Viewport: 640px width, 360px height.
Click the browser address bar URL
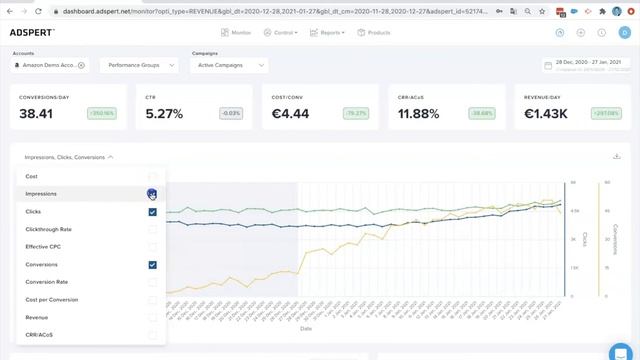point(275,11)
